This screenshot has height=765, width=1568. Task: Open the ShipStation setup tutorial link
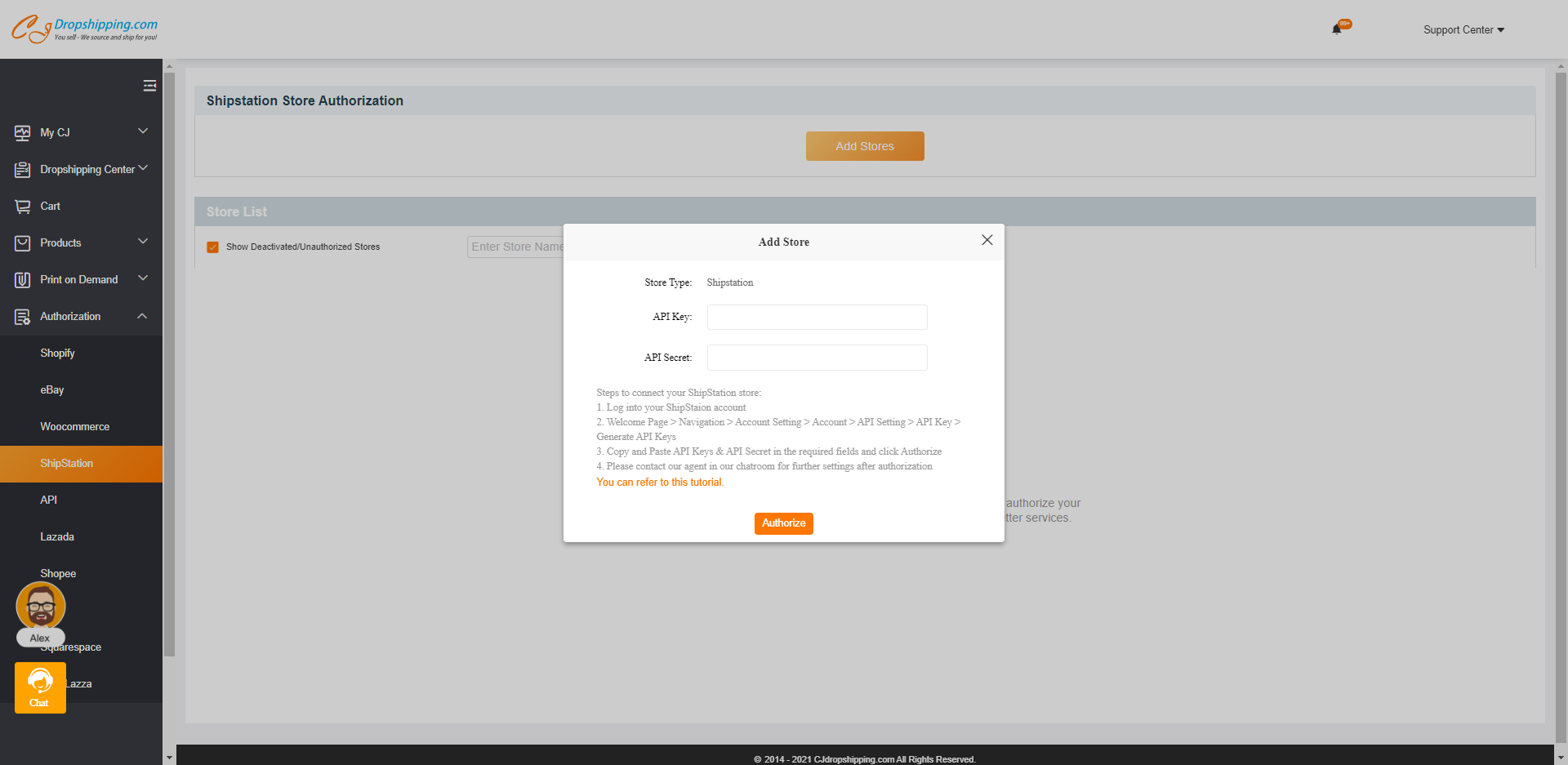[658, 482]
